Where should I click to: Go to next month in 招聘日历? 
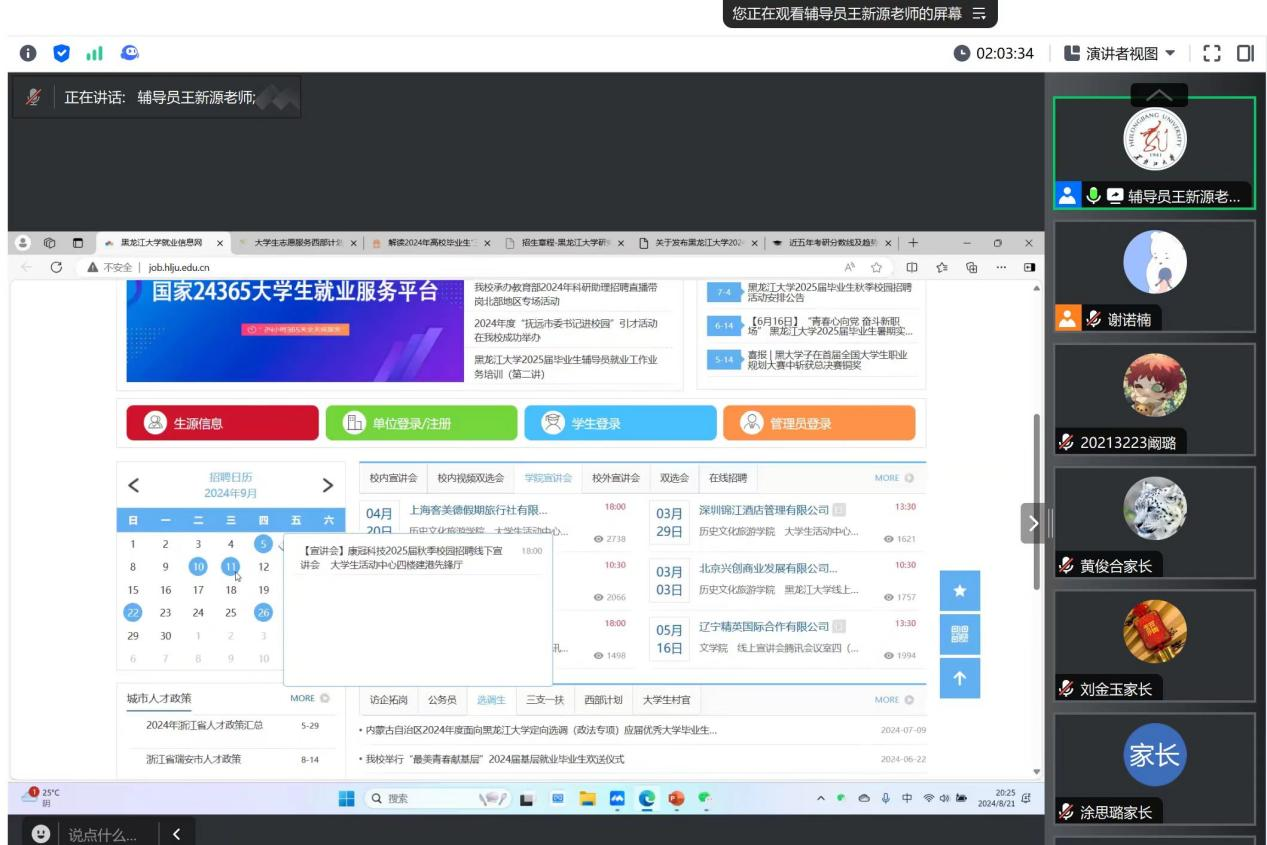[x=326, y=486]
